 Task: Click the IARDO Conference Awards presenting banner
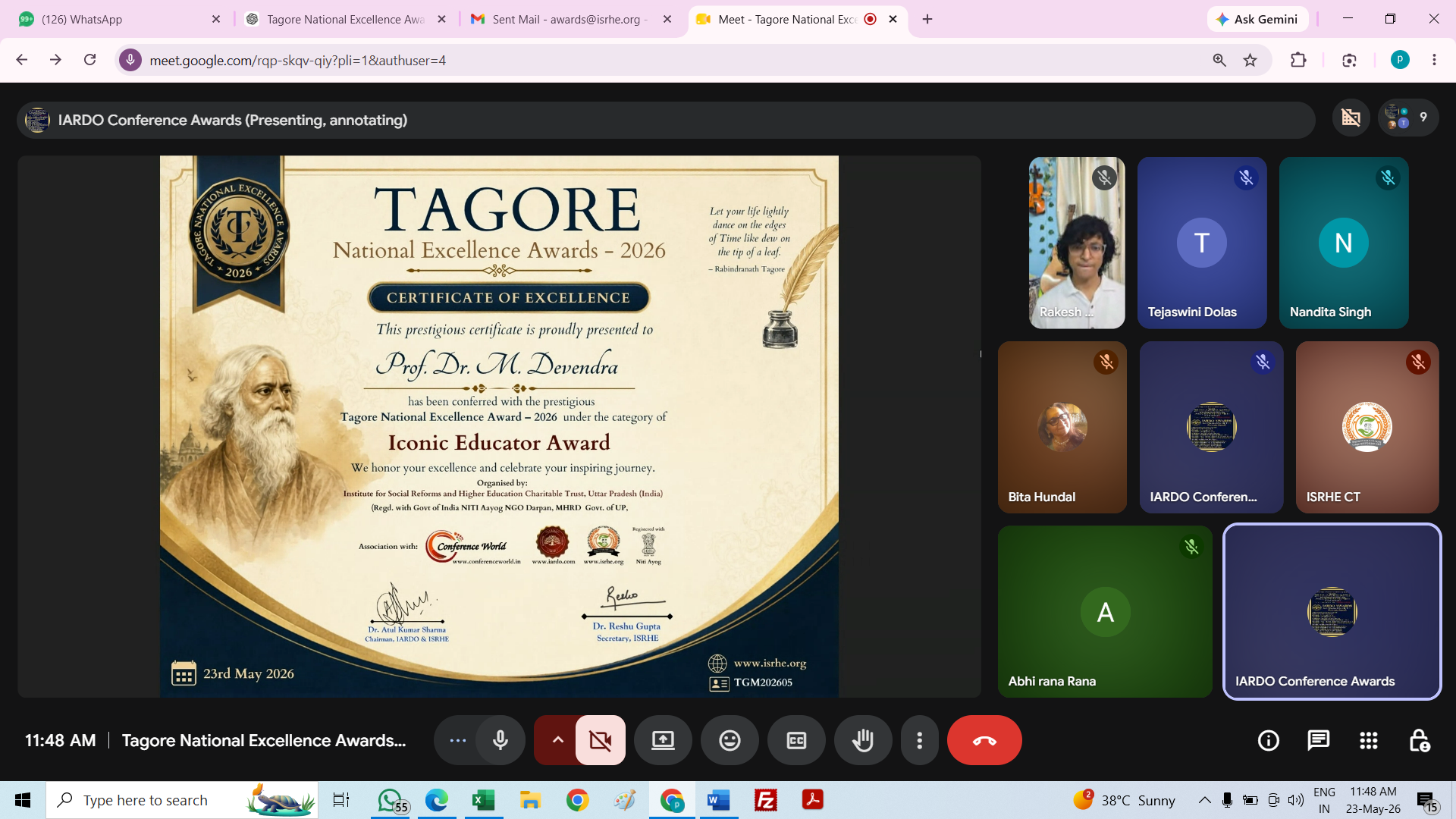[x=666, y=120]
